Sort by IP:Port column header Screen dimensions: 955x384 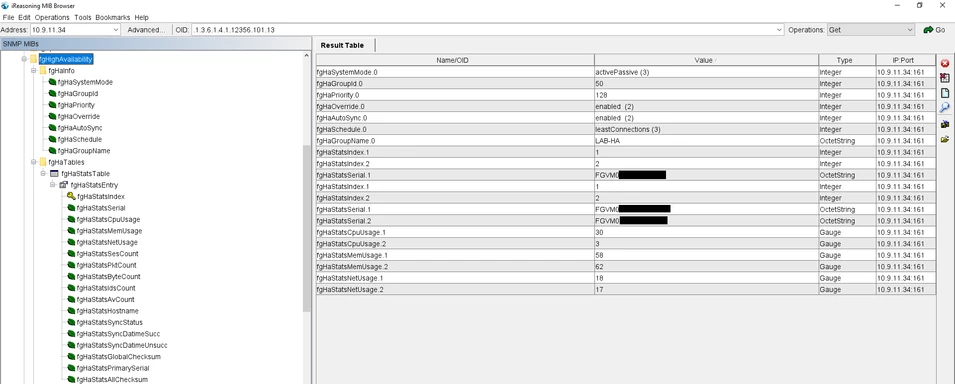pos(905,60)
